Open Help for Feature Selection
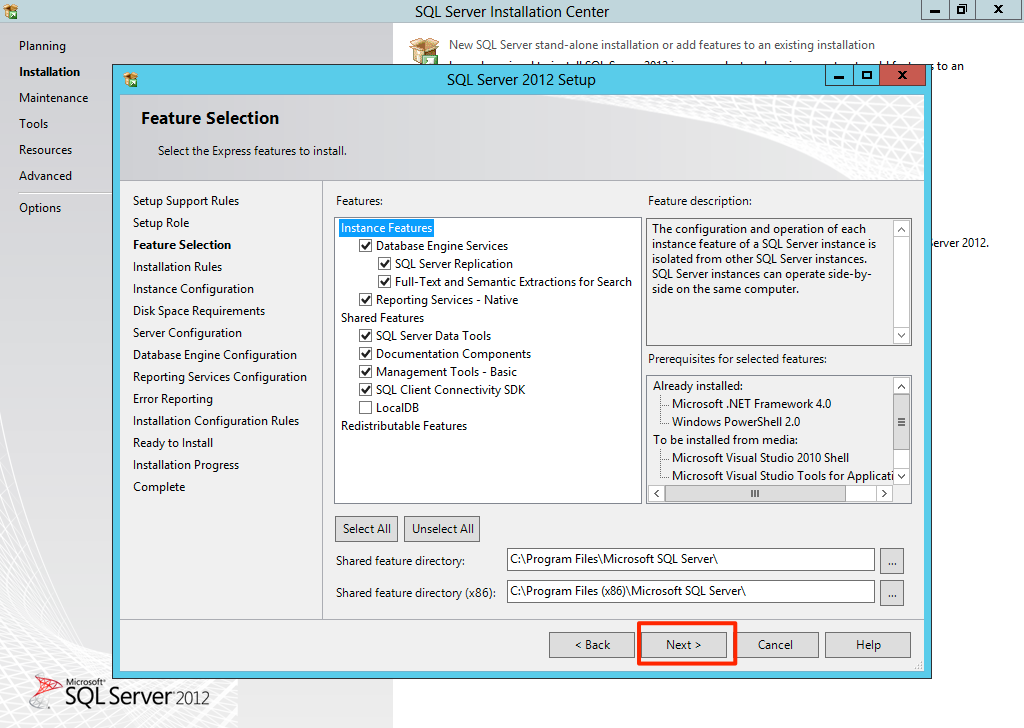The image size is (1024, 728). click(868, 645)
